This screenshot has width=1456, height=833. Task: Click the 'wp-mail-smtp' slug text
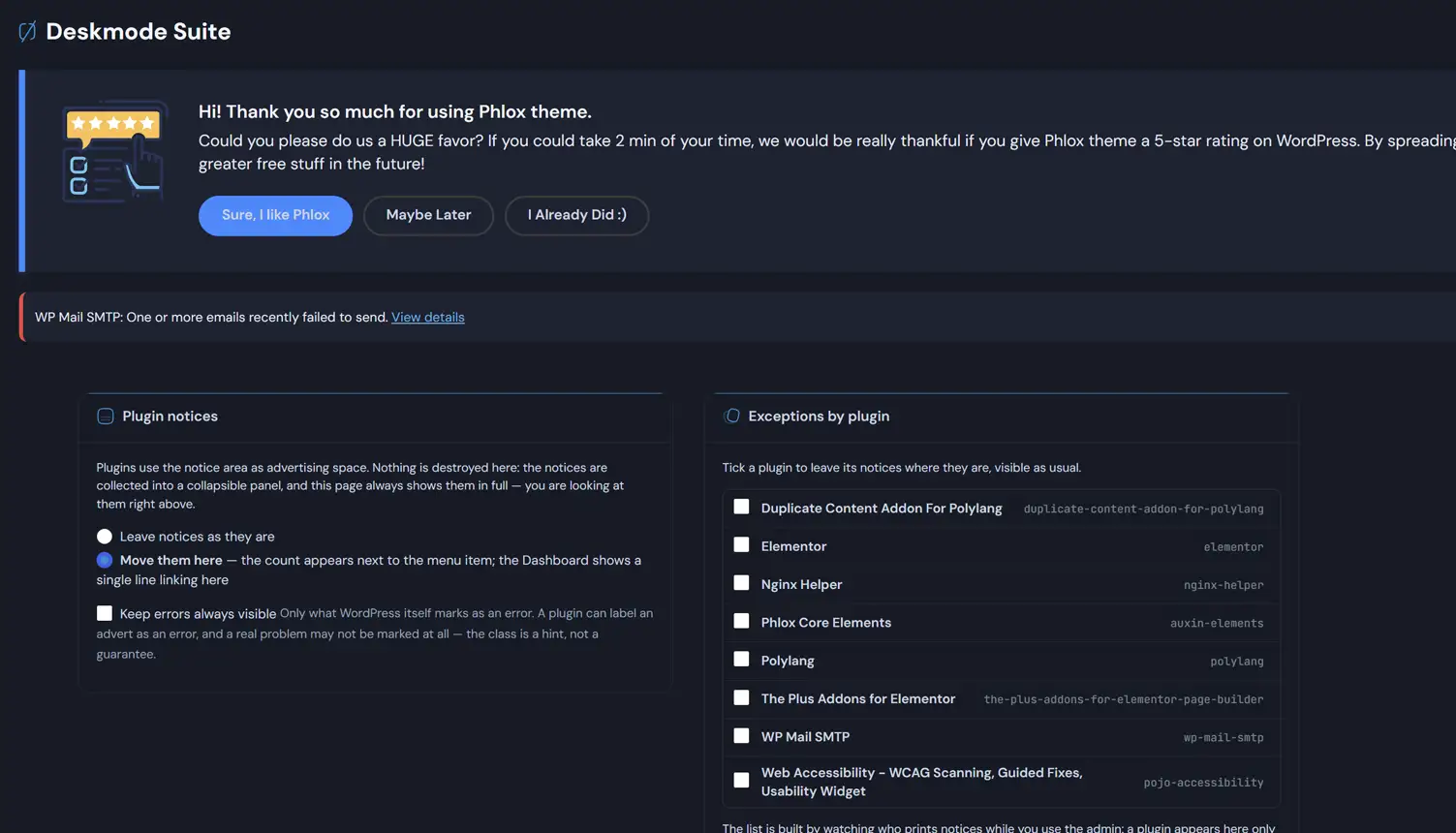click(1224, 738)
